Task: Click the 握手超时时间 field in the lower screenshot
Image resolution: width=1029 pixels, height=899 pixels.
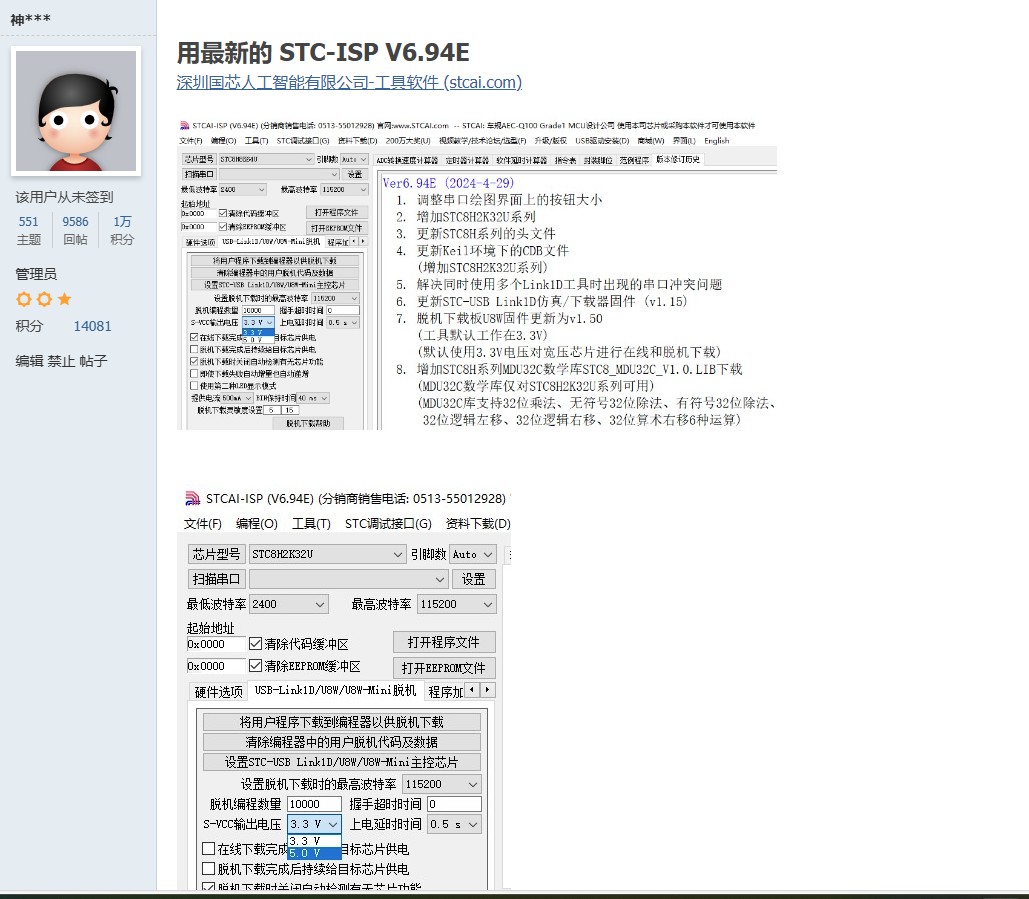Action: (454, 804)
